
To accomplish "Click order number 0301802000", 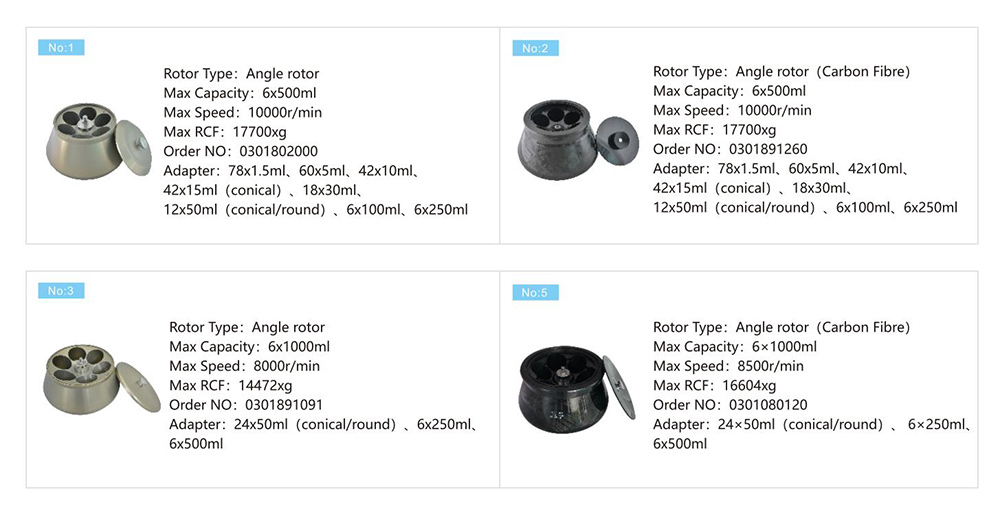I will (x=283, y=150).
